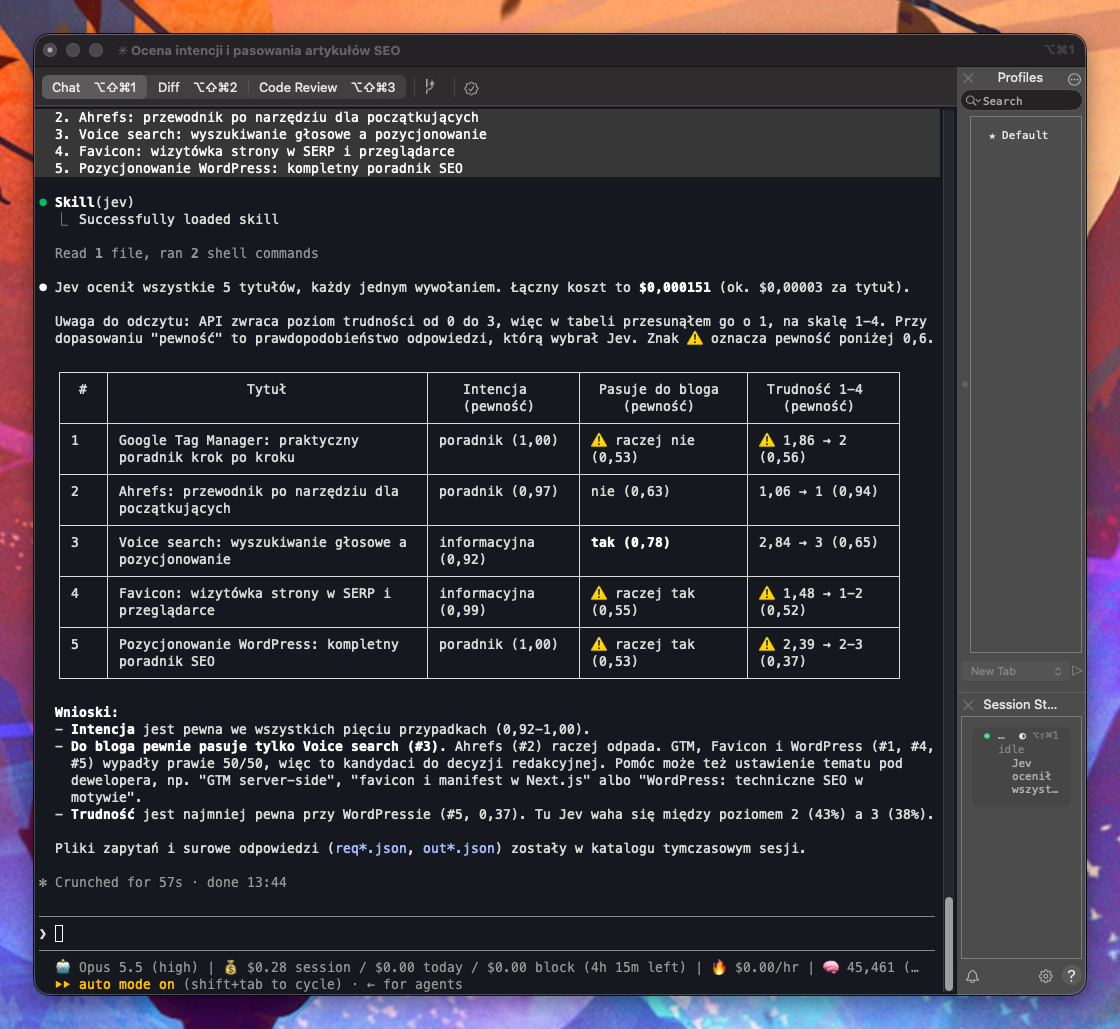Click the half-circle contrast icon in session card
The image size is (1120, 1029).
1022,736
